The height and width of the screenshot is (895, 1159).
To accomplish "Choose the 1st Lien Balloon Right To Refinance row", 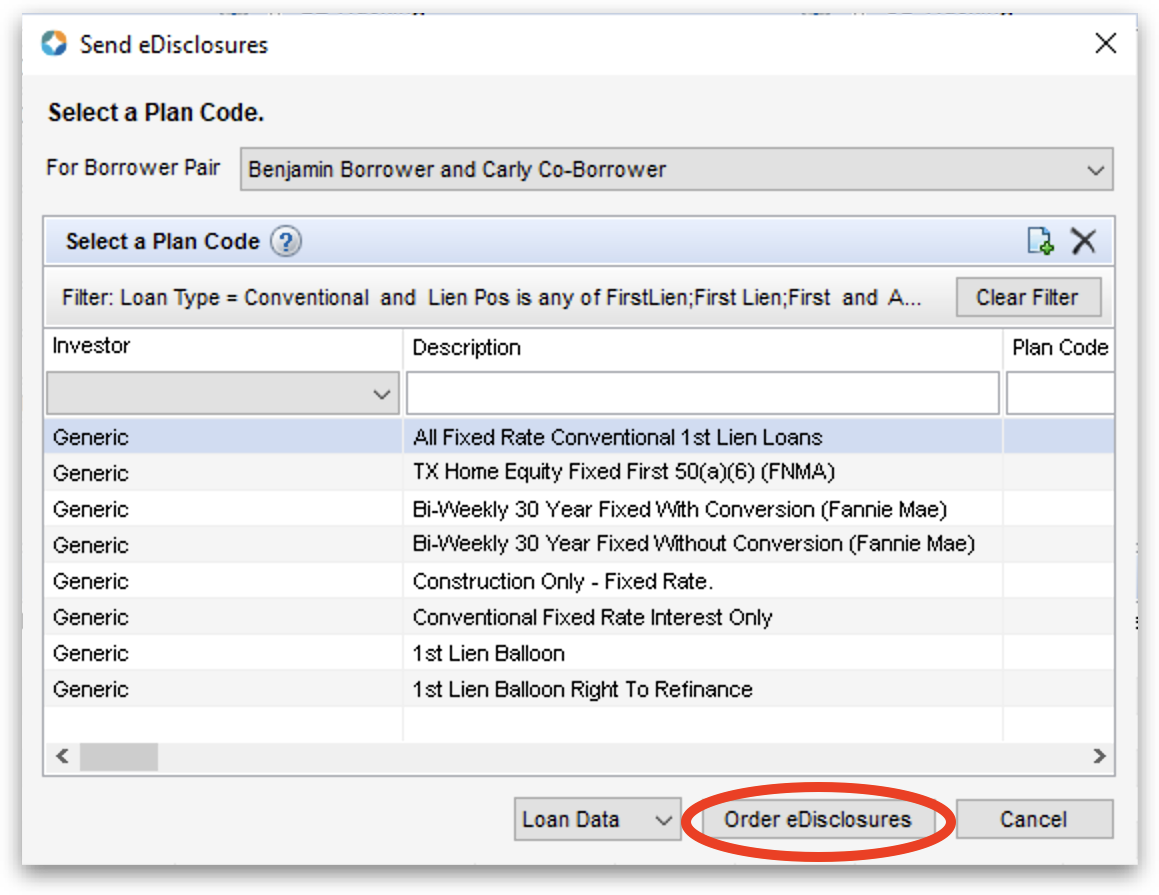I will pyautogui.click(x=582, y=689).
